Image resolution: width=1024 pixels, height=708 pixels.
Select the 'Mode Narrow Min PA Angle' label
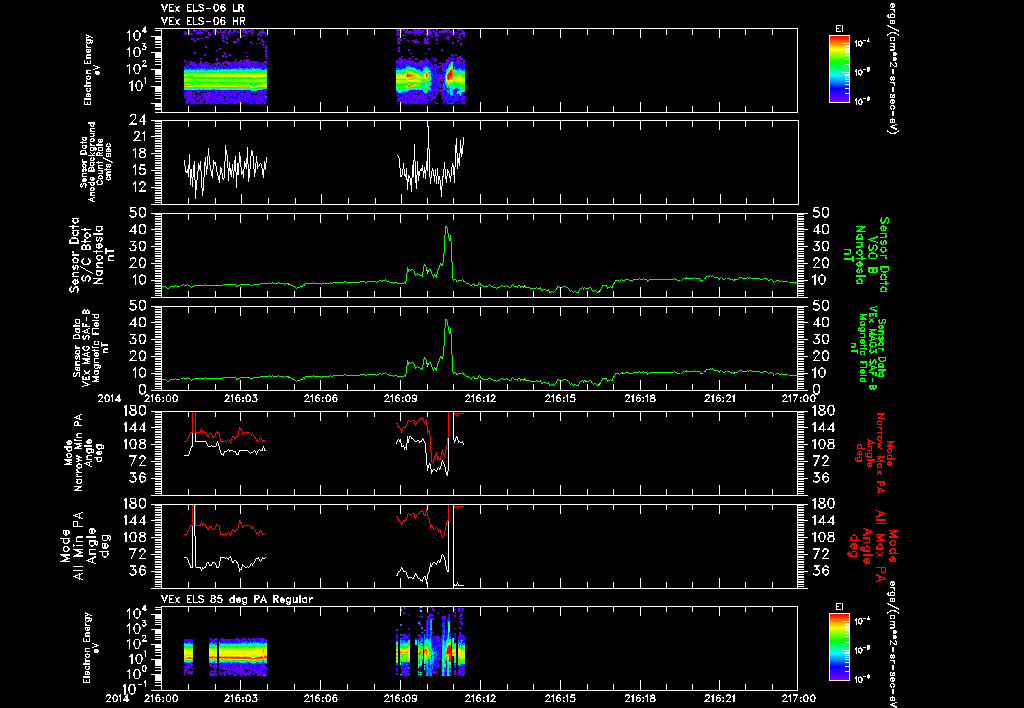83,453
